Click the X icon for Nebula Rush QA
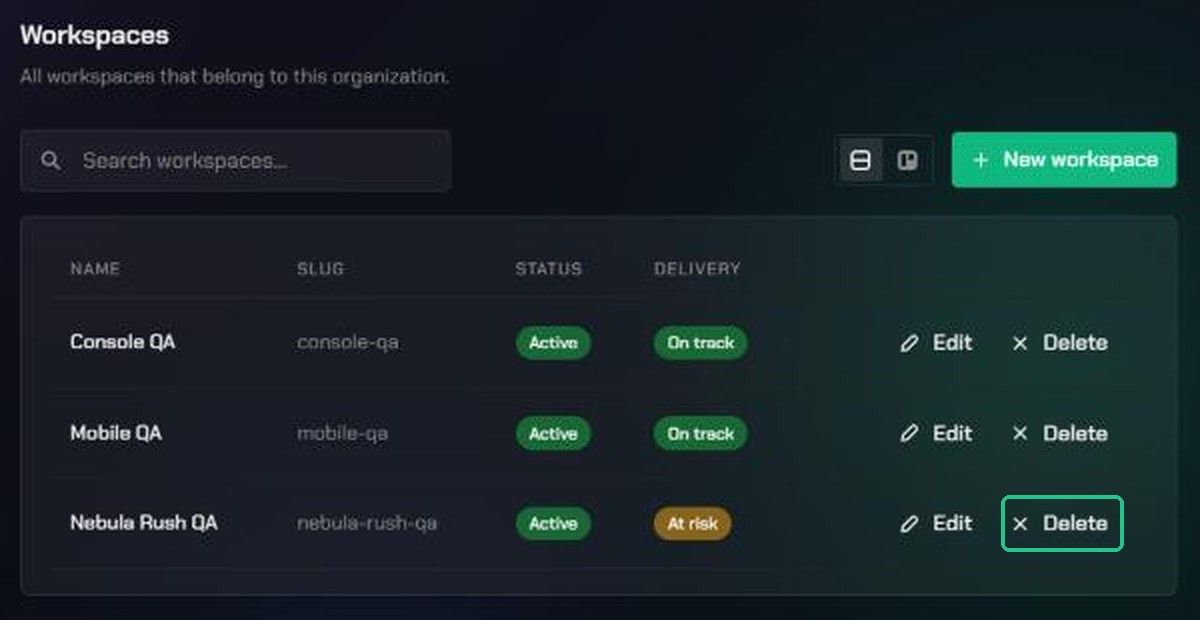The image size is (1200, 620). (1020, 523)
